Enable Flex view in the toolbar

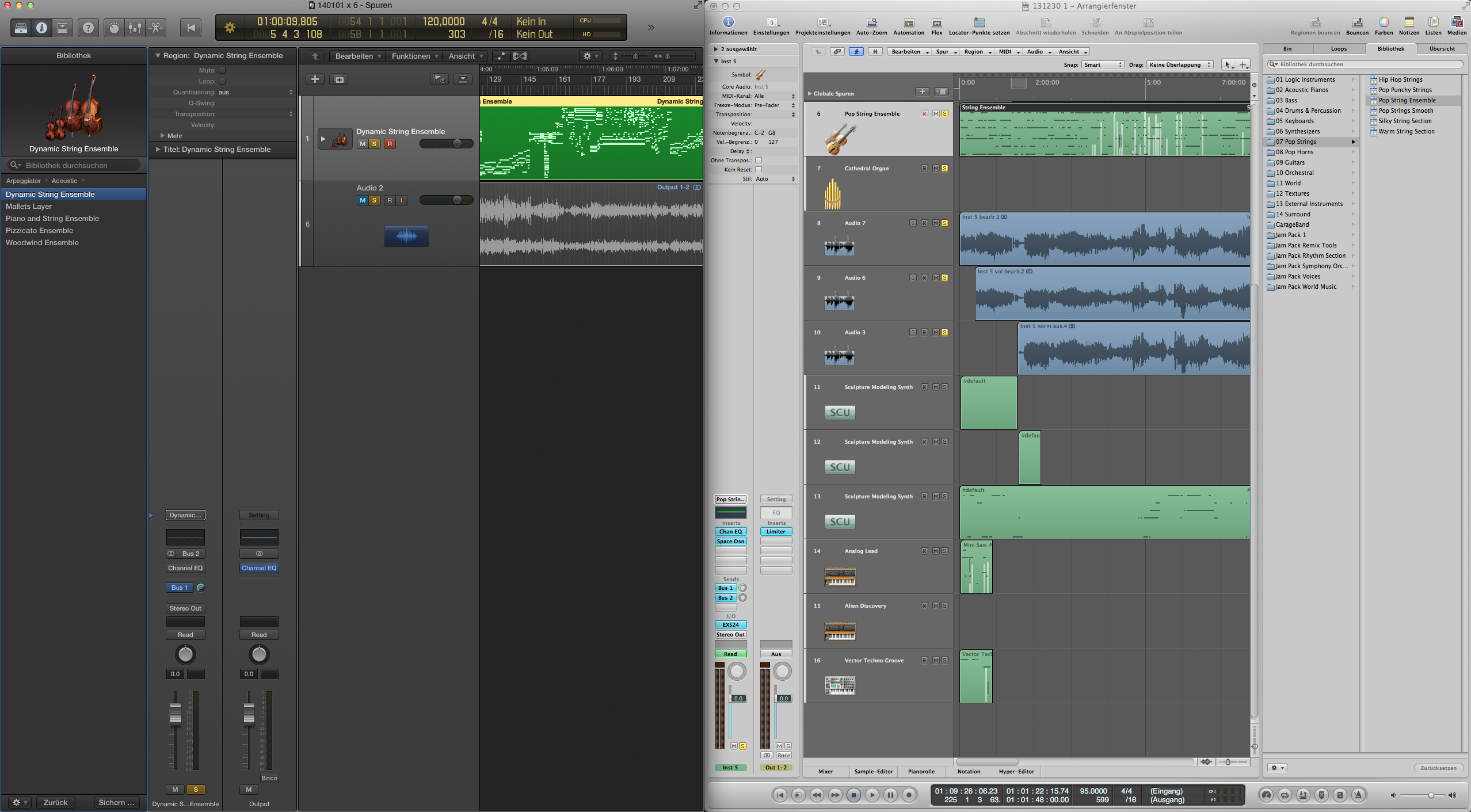937,26
